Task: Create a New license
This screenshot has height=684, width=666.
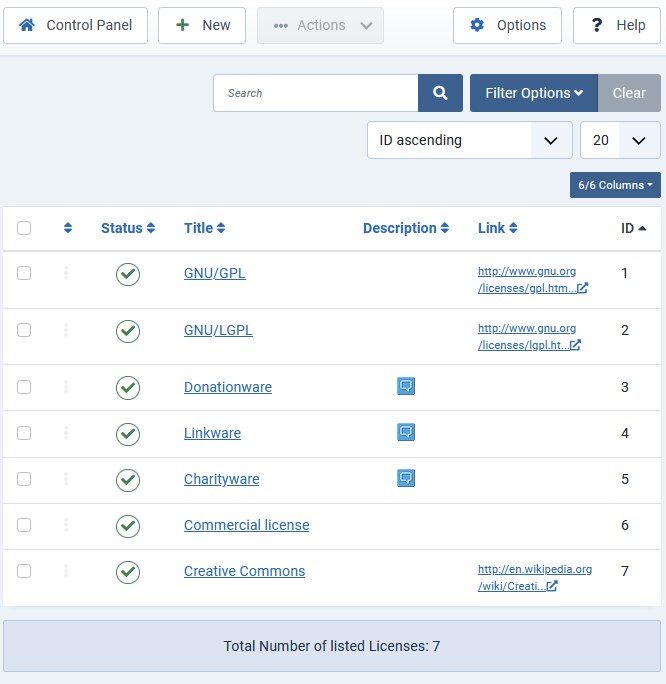Action: pos(202,25)
